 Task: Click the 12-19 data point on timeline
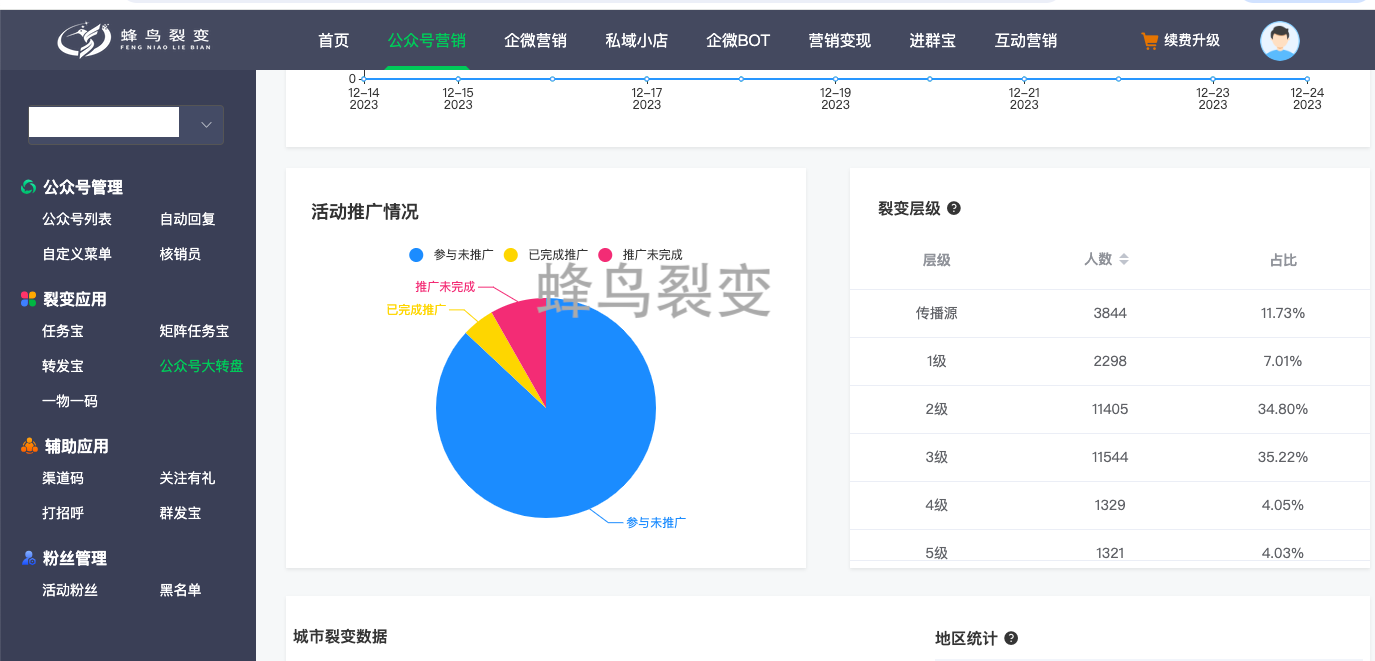835,79
